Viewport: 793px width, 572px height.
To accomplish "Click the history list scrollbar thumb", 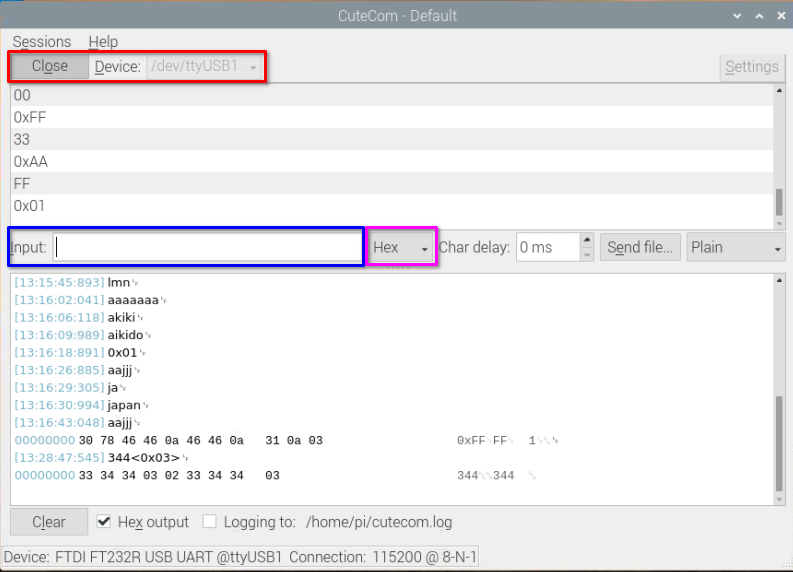I will pos(779,202).
